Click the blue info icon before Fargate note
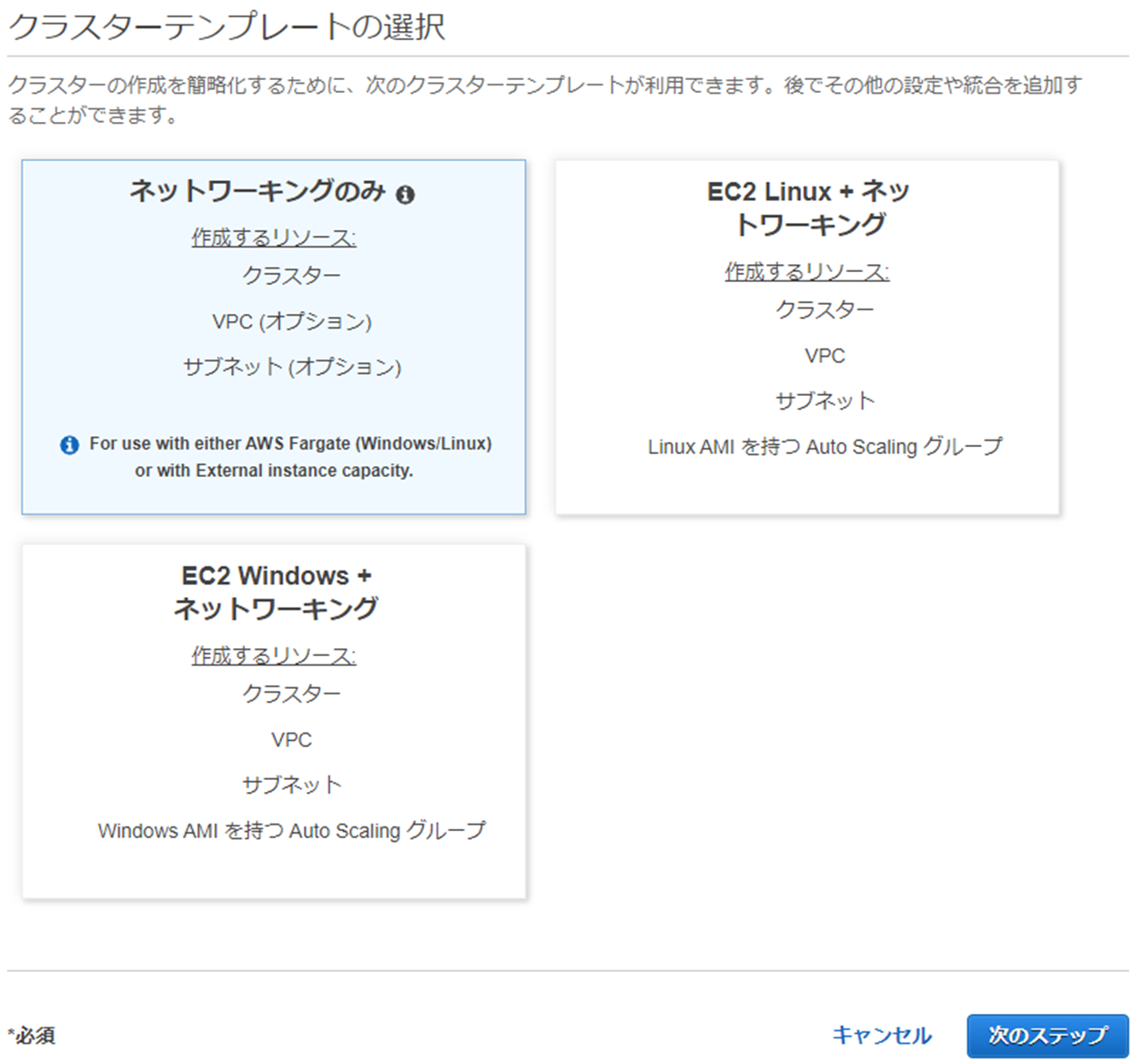Viewport: 1142px width, 1064px height. [69, 444]
